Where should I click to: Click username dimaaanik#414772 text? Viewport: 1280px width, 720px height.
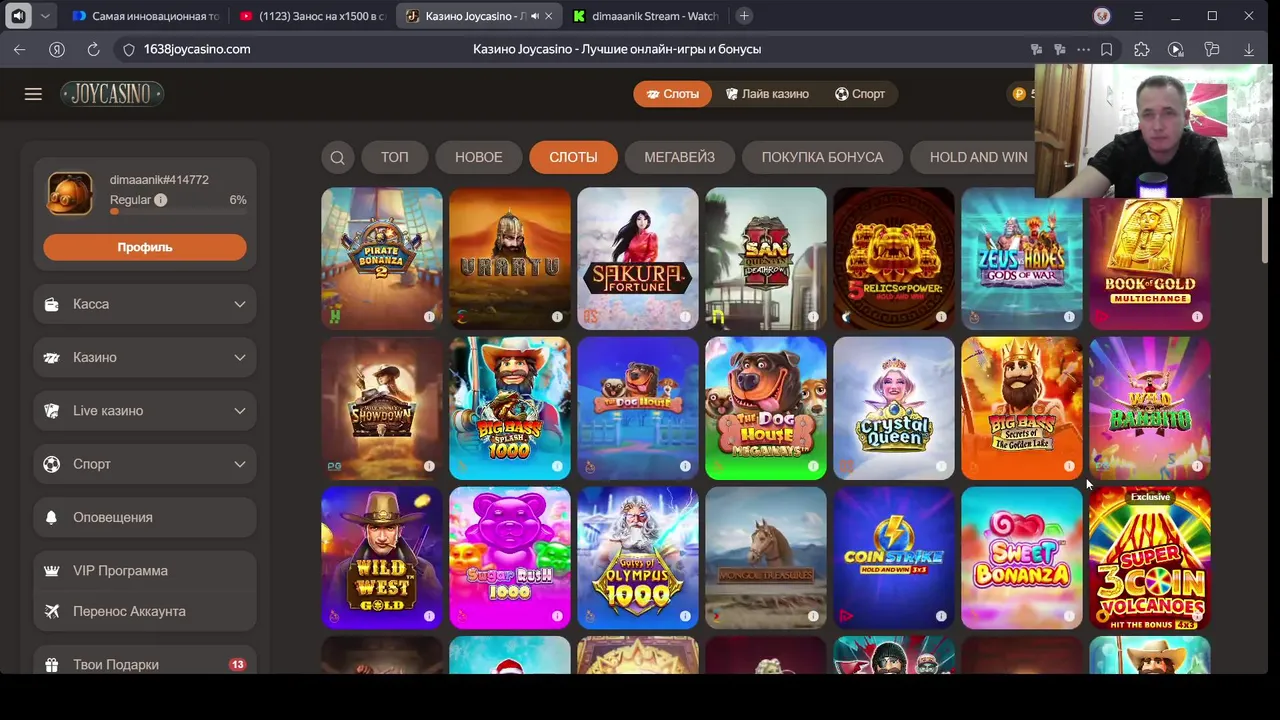(x=159, y=180)
